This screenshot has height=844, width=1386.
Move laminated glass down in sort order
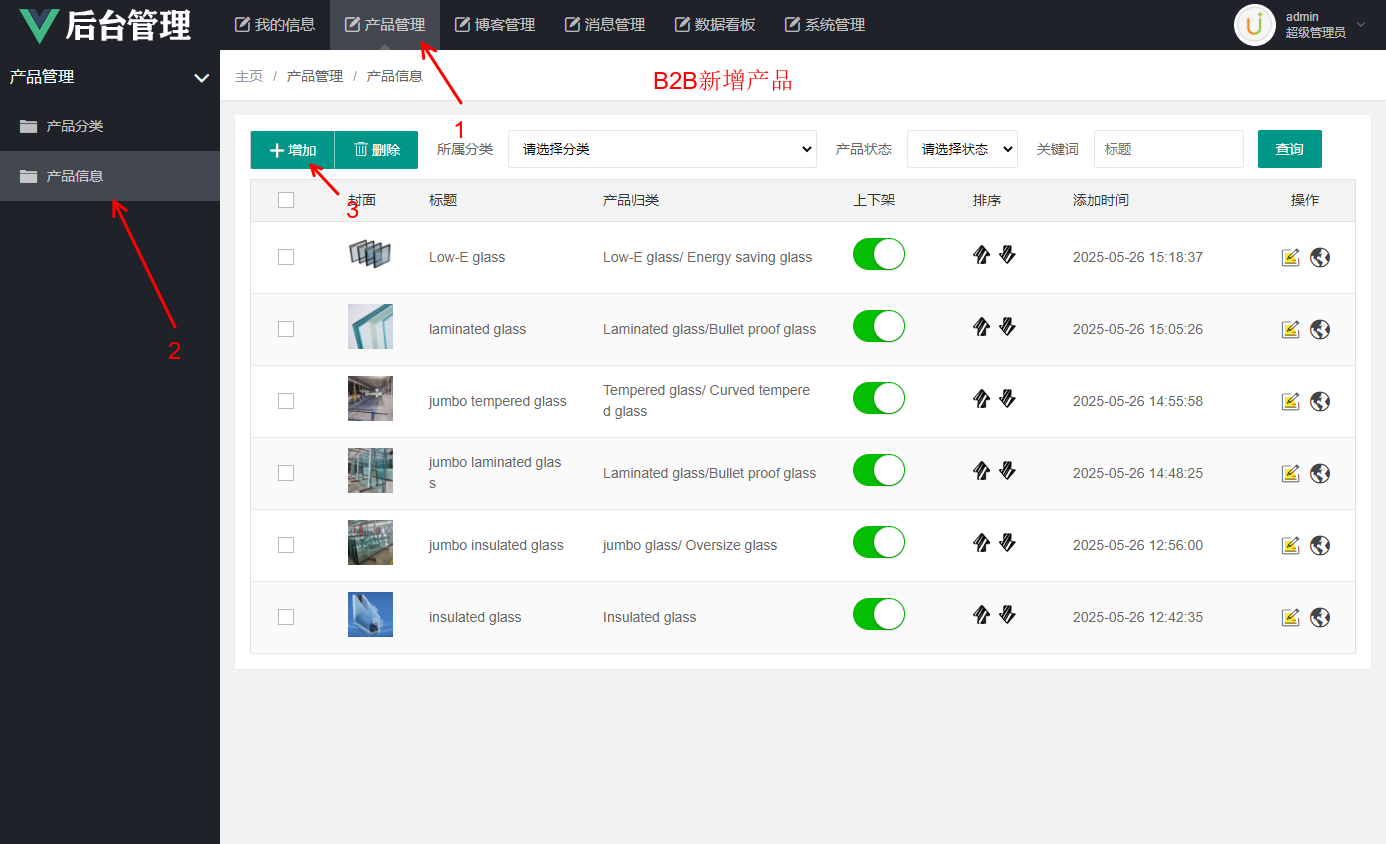tap(1007, 327)
